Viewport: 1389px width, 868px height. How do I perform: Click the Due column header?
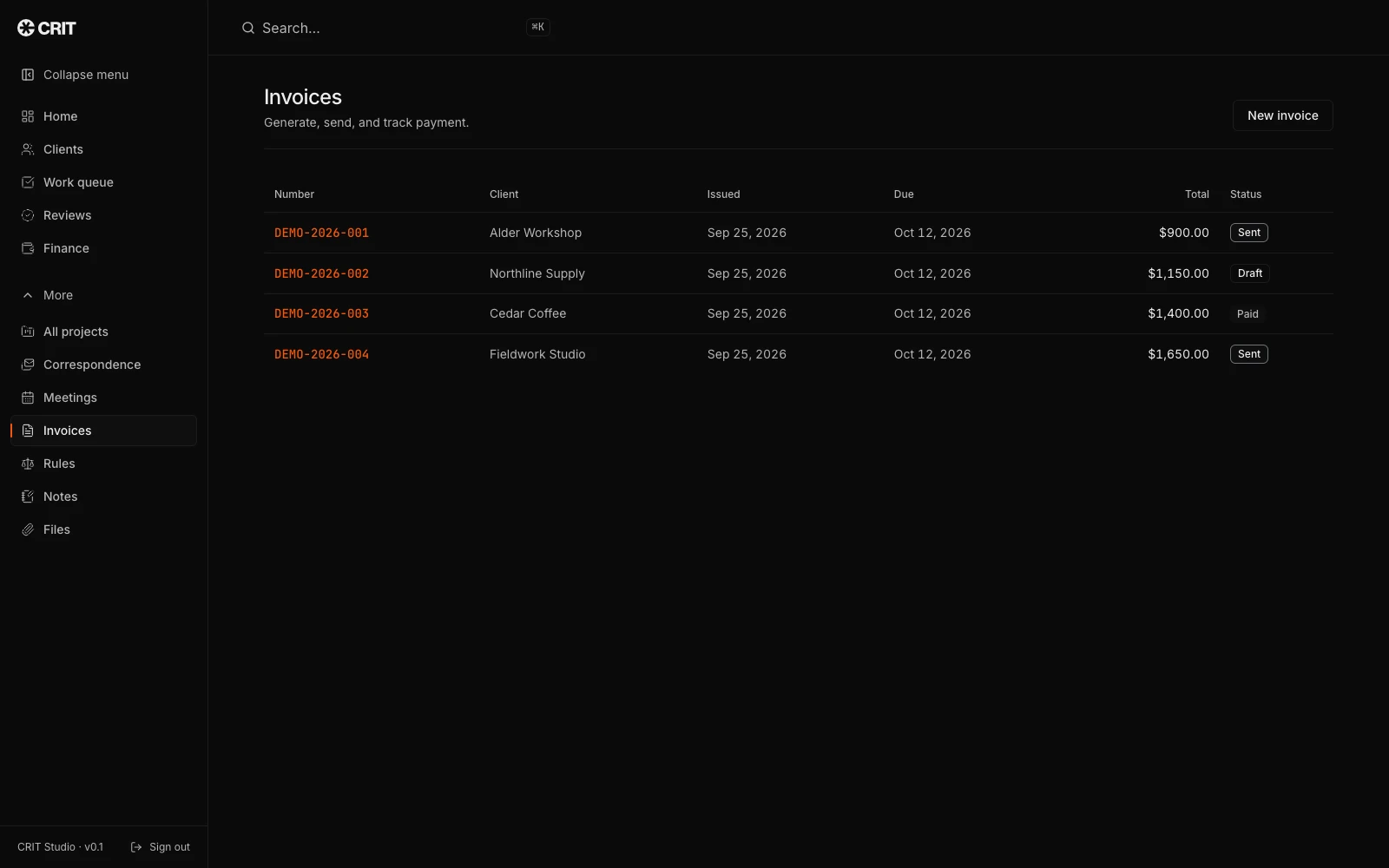click(x=904, y=194)
